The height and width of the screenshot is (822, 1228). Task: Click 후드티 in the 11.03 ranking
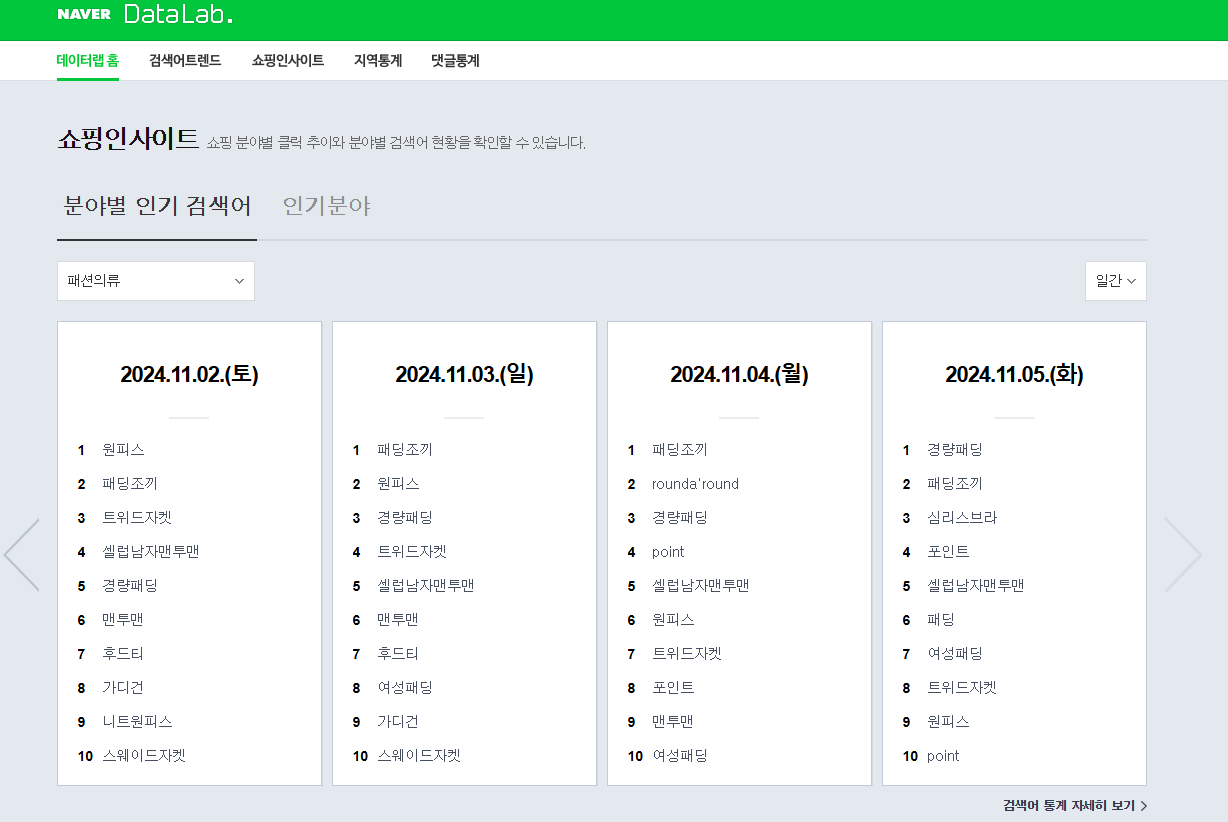click(x=398, y=654)
